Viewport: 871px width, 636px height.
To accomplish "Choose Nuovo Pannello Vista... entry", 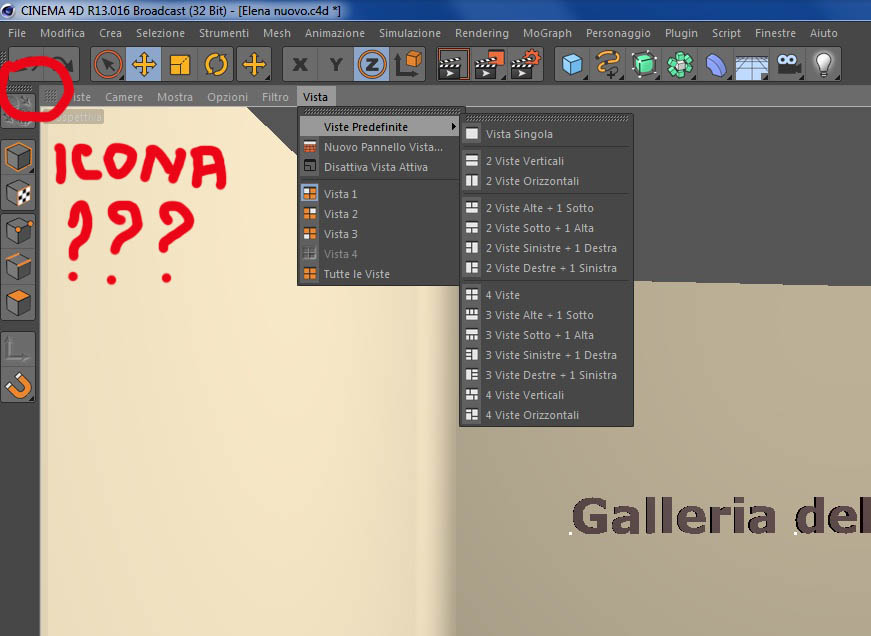I will point(379,147).
